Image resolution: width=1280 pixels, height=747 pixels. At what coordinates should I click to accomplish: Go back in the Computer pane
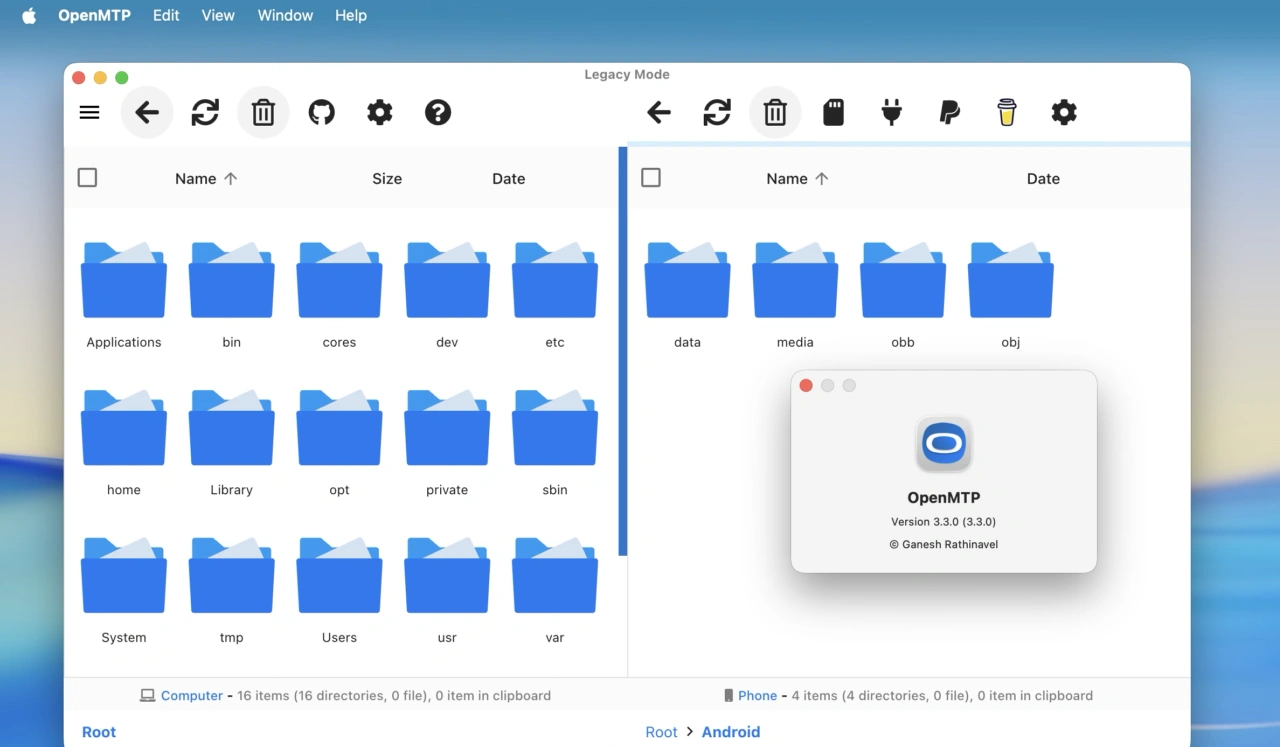click(147, 112)
